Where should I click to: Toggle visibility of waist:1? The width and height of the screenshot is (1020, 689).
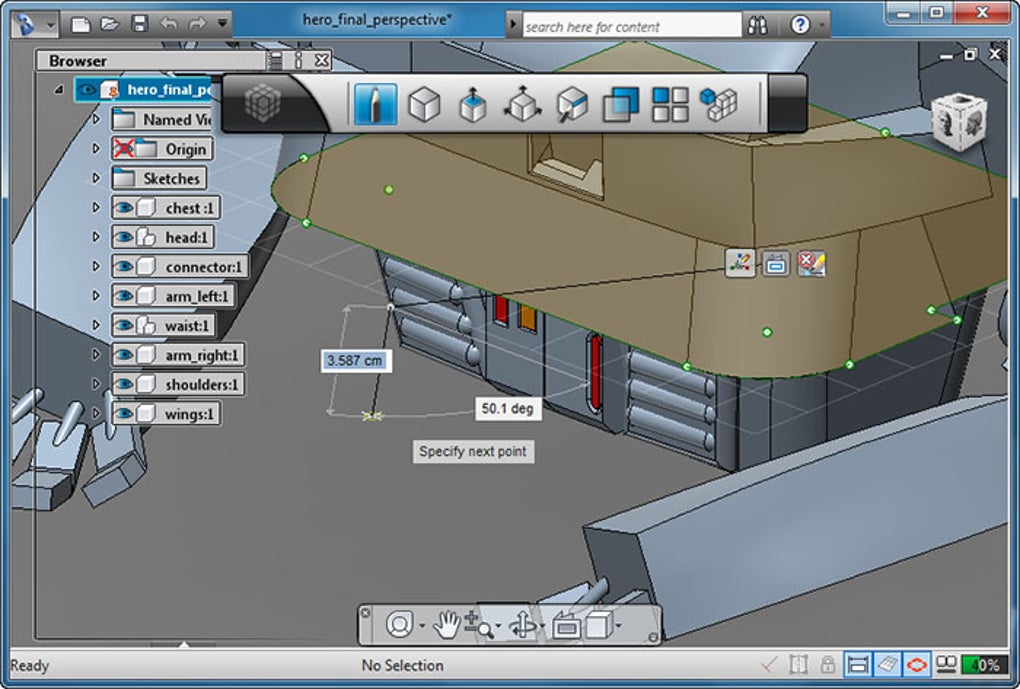coord(124,325)
